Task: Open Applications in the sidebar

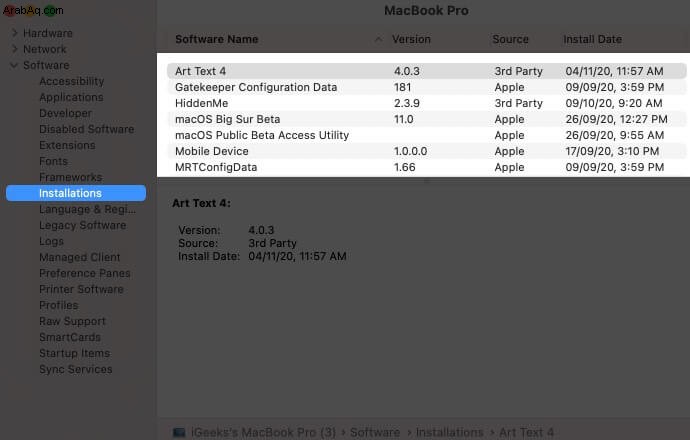Action: 71,97
